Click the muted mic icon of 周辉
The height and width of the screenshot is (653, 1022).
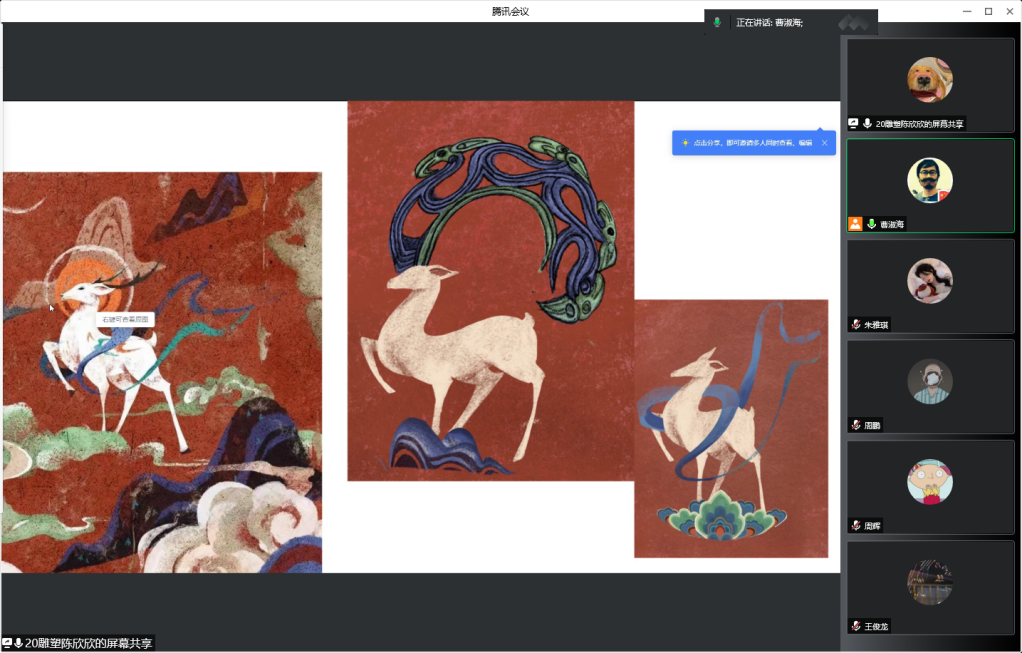(x=856, y=525)
